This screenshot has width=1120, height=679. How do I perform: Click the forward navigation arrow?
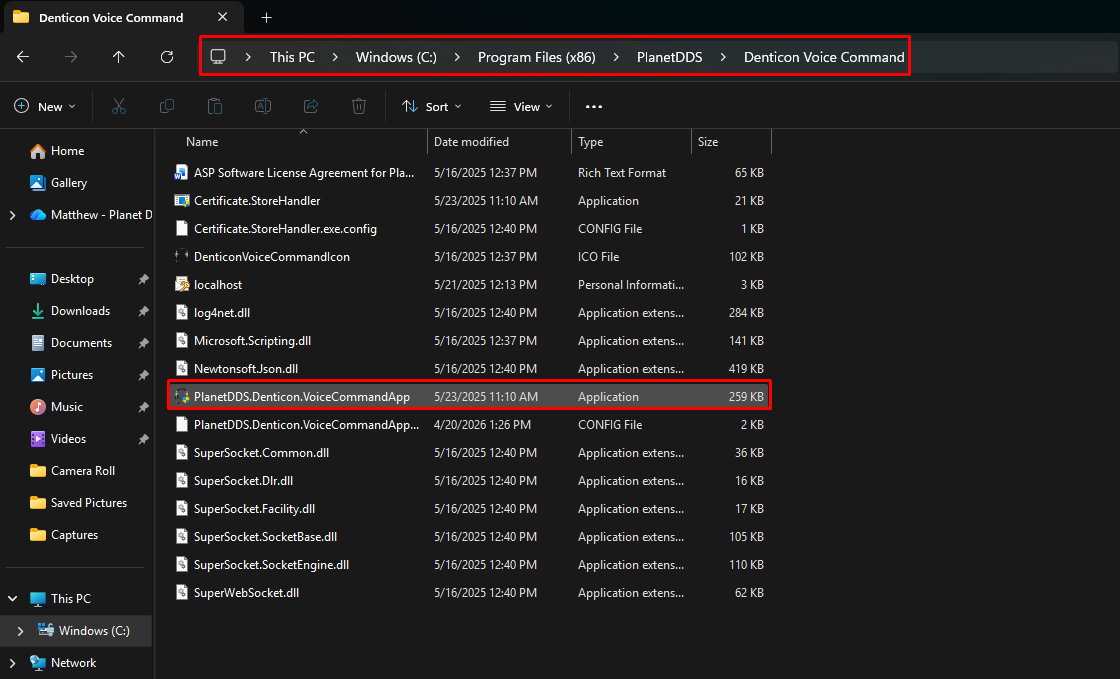71,57
